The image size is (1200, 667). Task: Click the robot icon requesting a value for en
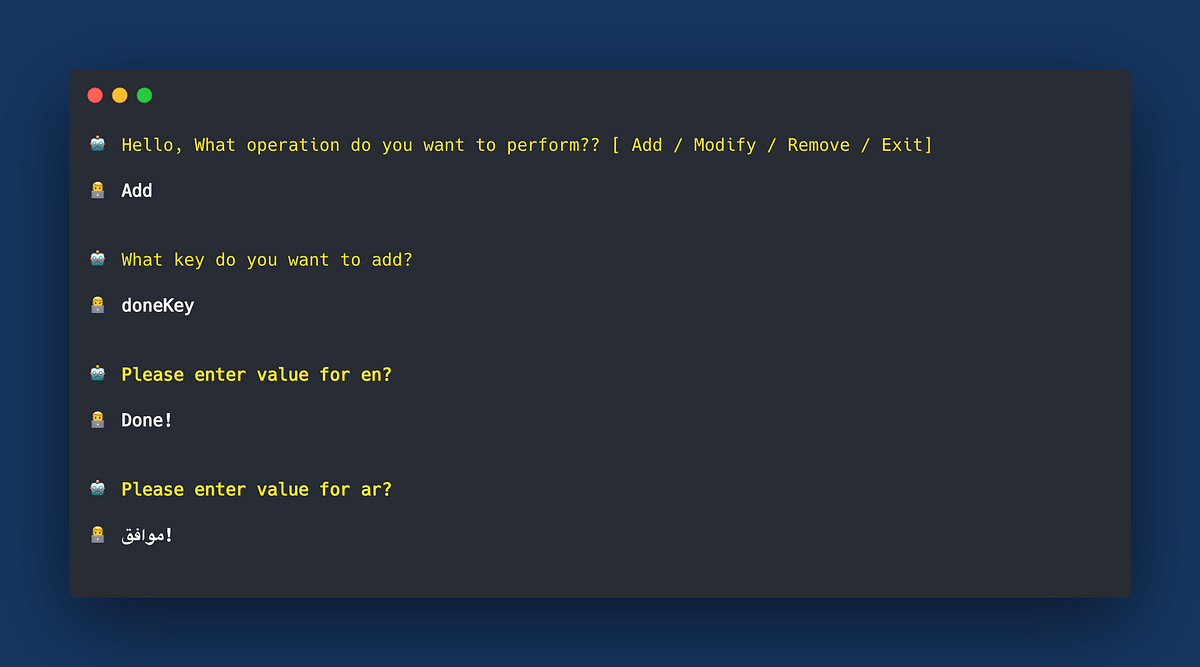(x=96, y=373)
